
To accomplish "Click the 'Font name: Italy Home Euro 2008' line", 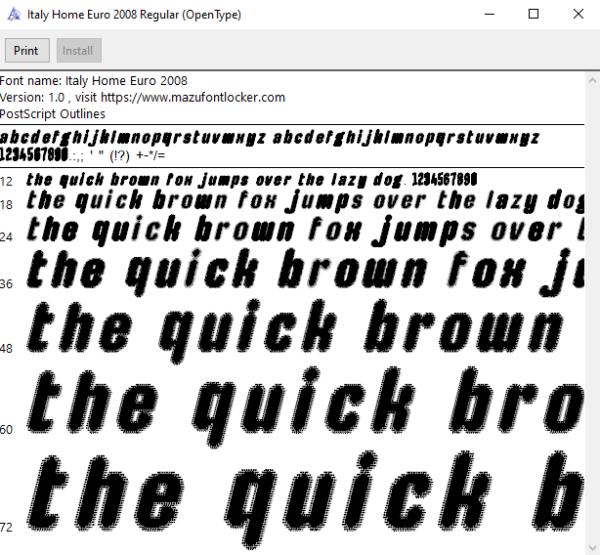I will (94, 81).
